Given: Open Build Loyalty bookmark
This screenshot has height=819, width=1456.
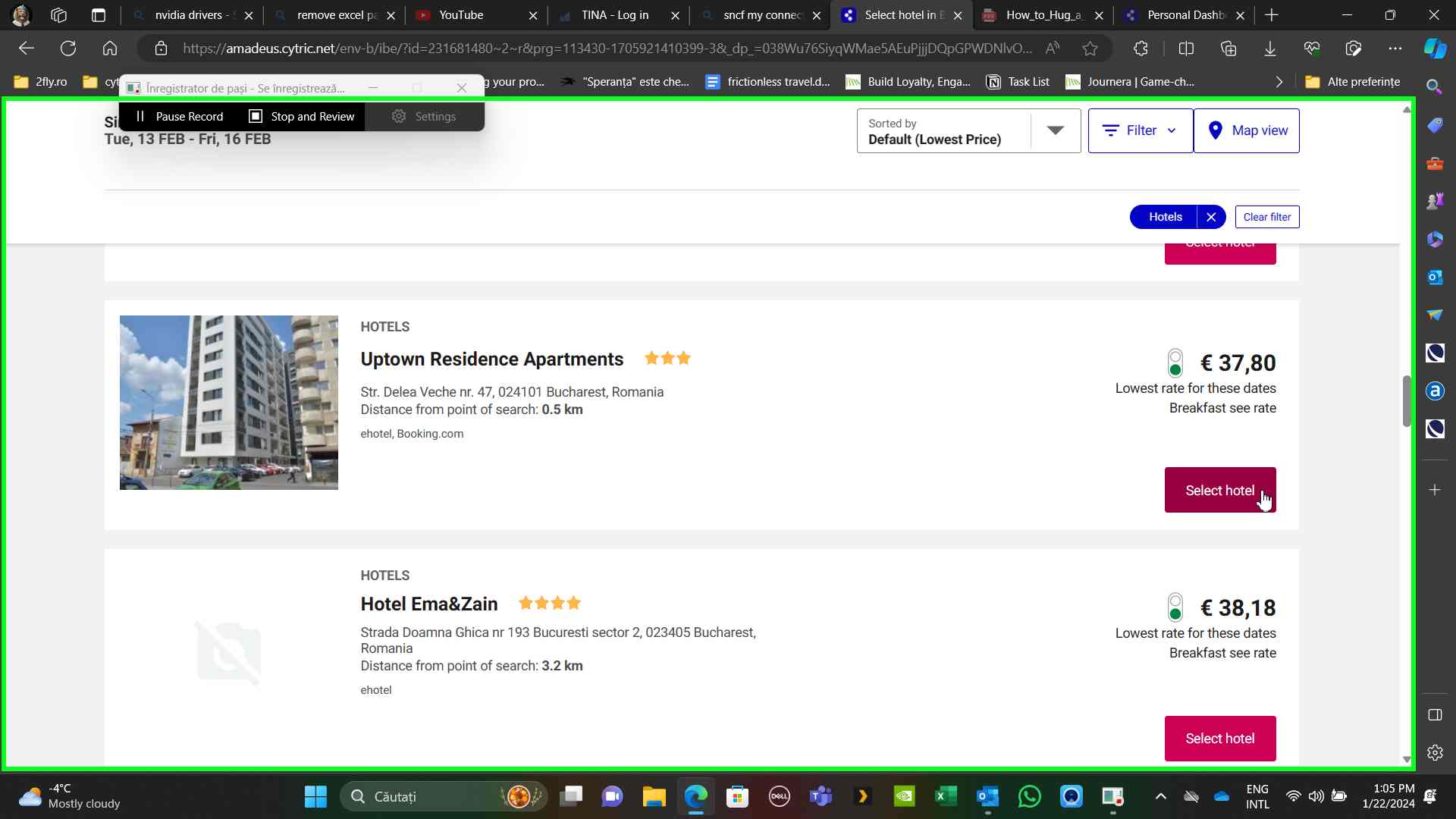Looking at the screenshot, I should (x=908, y=82).
